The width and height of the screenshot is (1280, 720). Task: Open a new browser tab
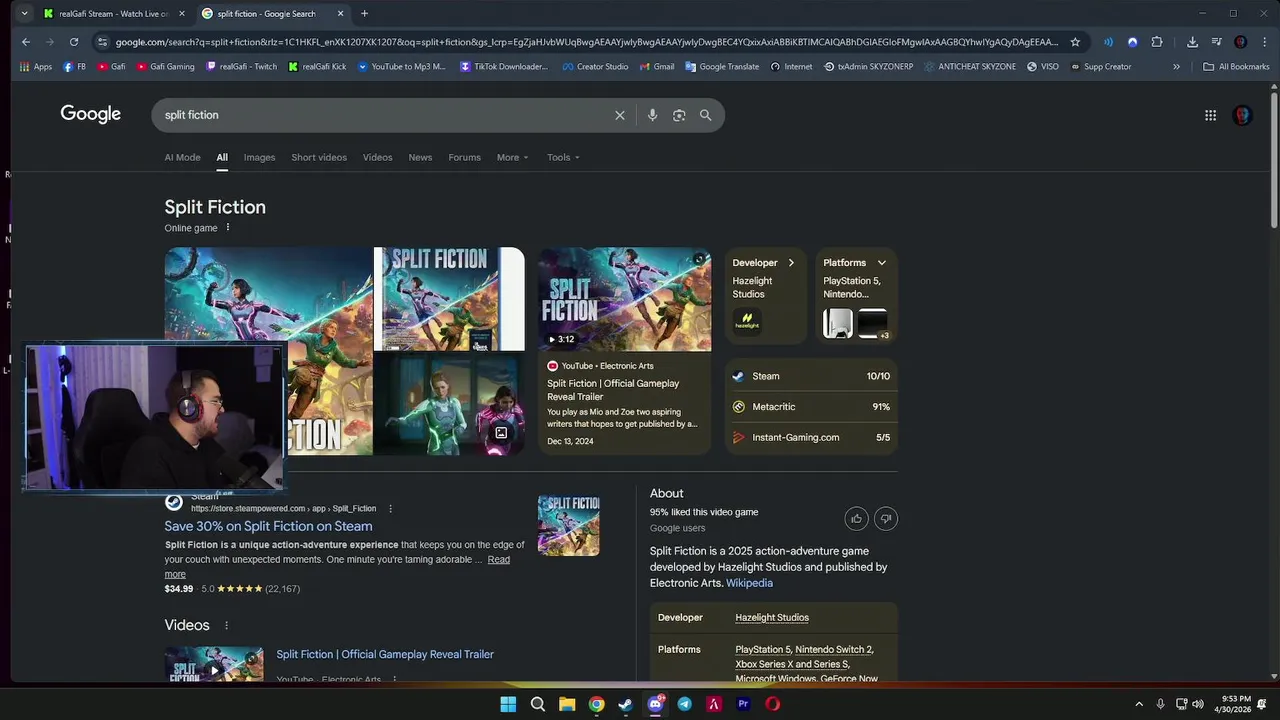(364, 14)
